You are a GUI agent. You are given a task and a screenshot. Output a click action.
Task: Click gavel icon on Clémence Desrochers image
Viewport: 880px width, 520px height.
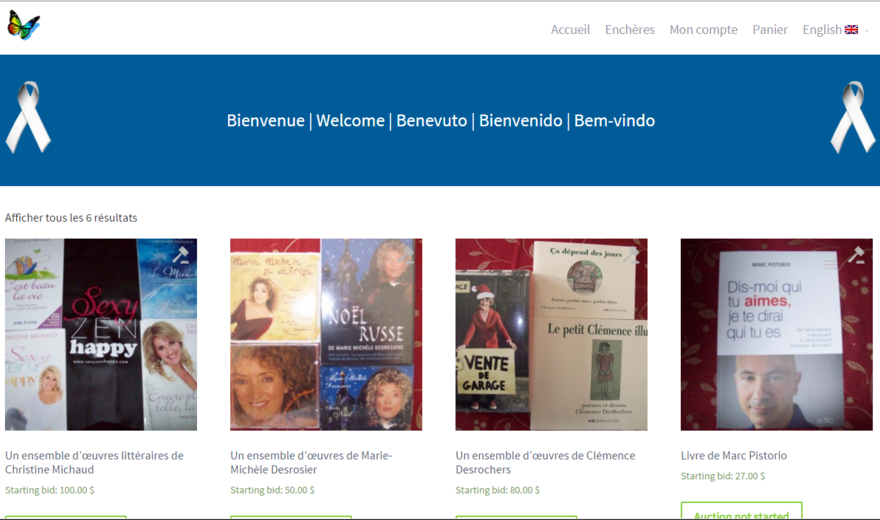[631, 255]
